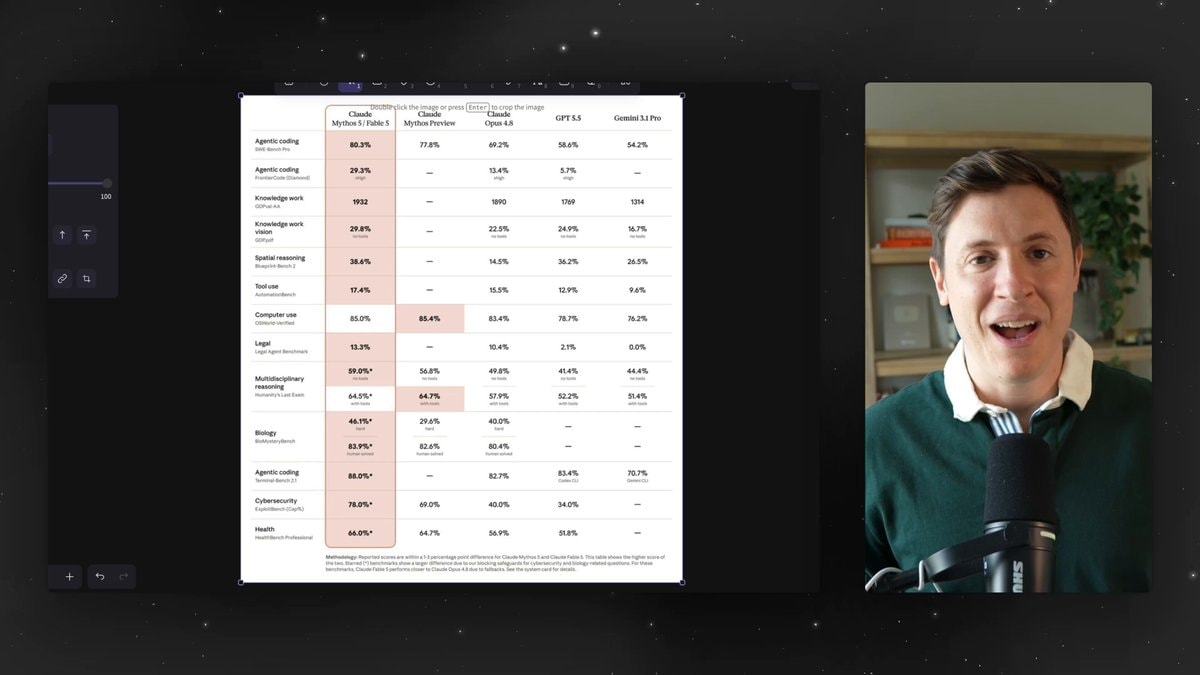Click the bottom-left selection handle of the image
This screenshot has height=675, width=1200.
(241, 582)
